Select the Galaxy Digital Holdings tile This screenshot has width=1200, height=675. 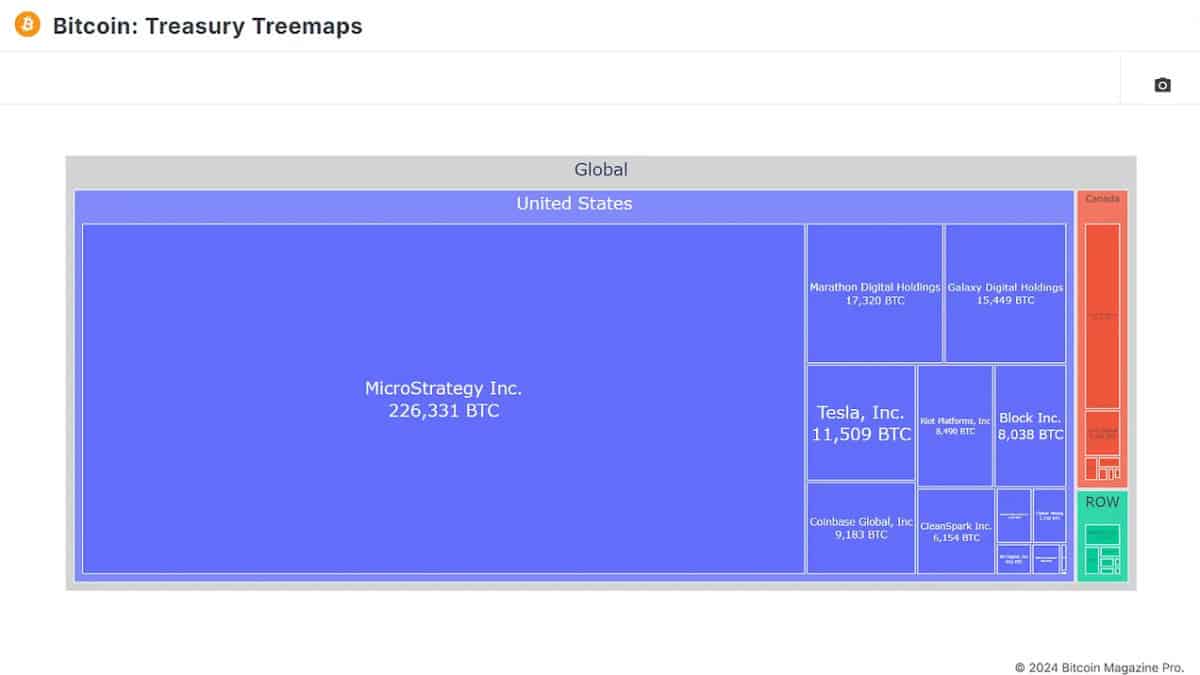point(1004,293)
